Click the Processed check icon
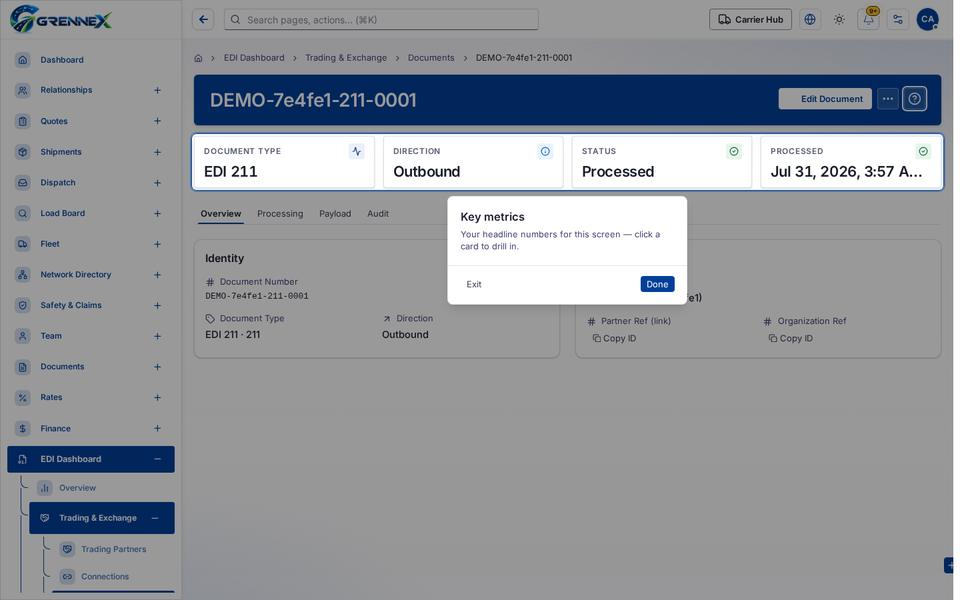Image resolution: width=960 pixels, height=600 pixels. pyautogui.click(x=923, y=151)
